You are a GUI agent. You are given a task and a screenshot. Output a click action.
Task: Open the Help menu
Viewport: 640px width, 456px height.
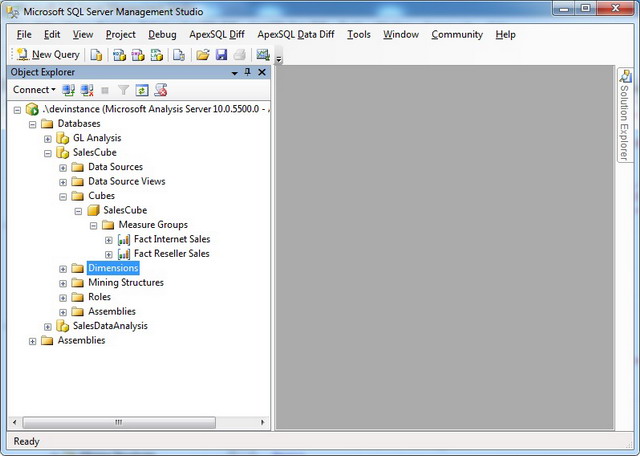(x=505, y=35)
